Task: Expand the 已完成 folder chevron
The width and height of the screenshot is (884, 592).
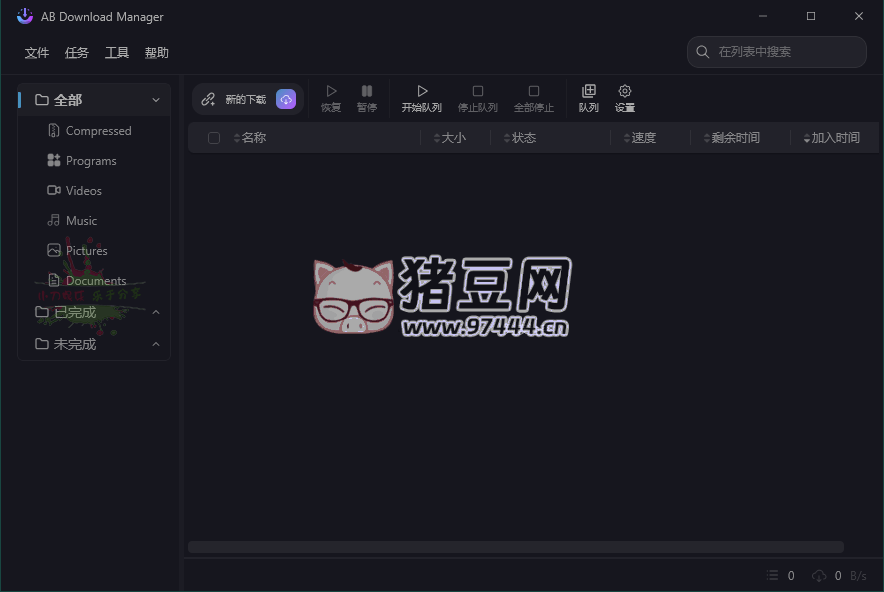Action: tap(156, 313)
